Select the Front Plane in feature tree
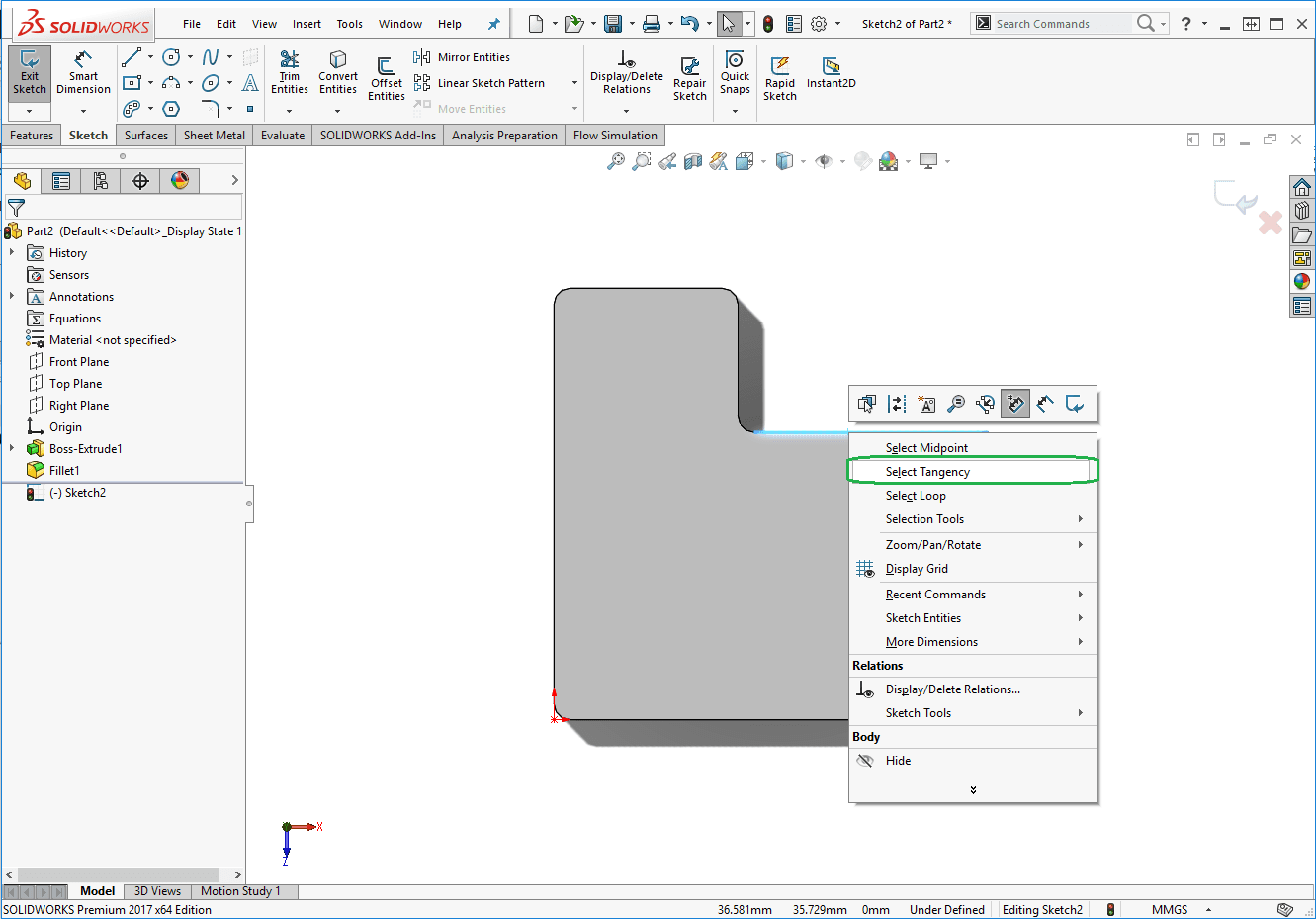 [79, 362]
